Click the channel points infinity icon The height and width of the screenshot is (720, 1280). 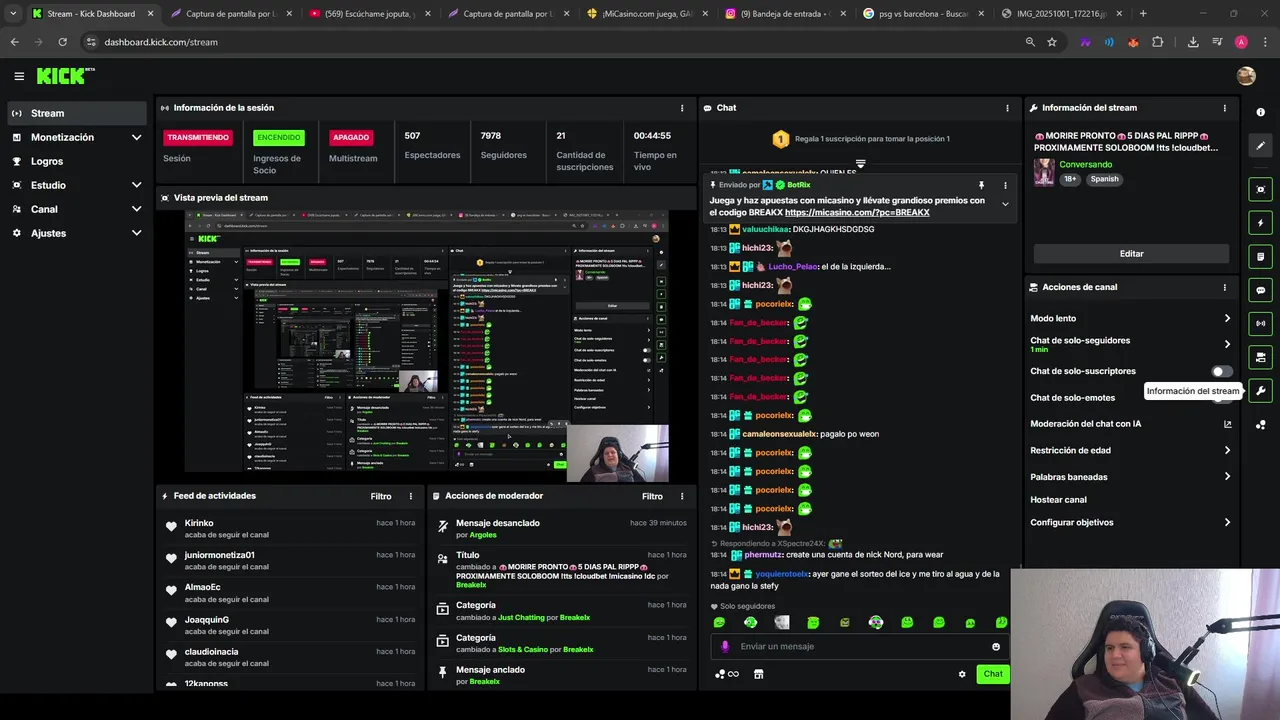pos(727,674)
